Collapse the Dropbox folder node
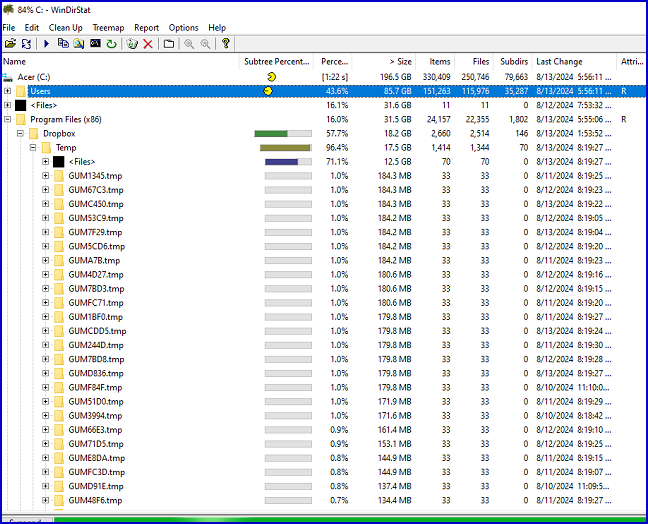 [21, 133]
